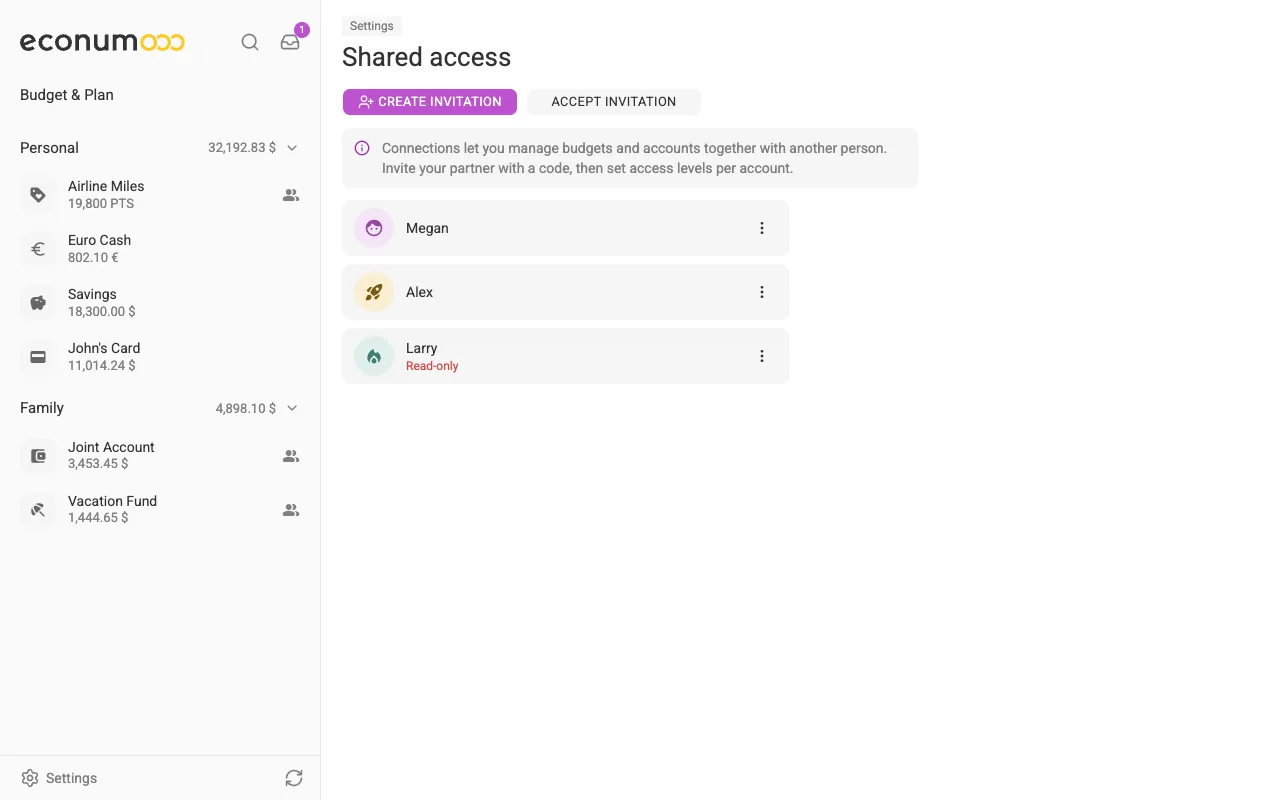Click the Euro Cash currency icon
The image size is (1280, 800).
coord(38,249)
